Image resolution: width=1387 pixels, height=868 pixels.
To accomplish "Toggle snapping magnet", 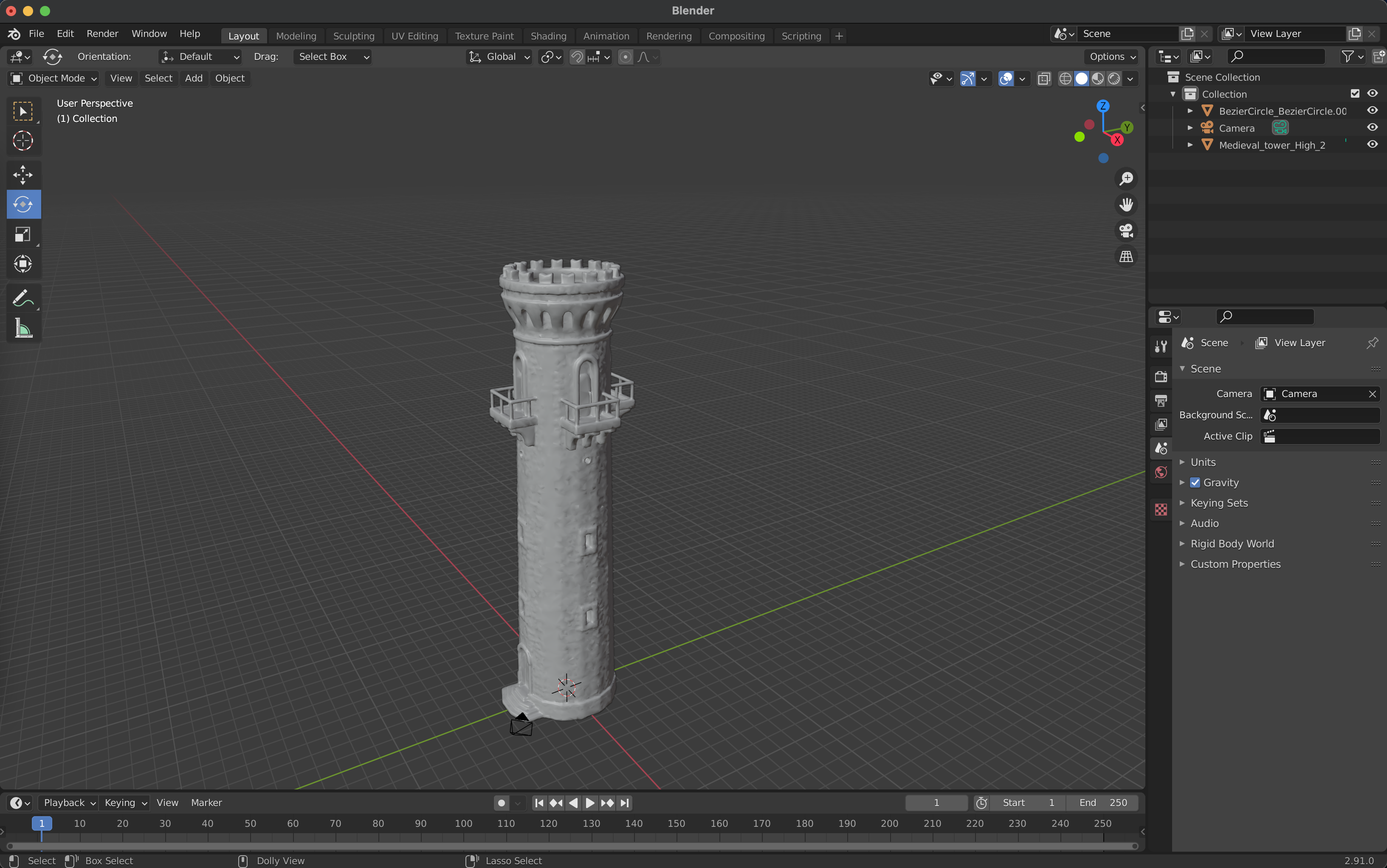I will [x=577, y=57].
